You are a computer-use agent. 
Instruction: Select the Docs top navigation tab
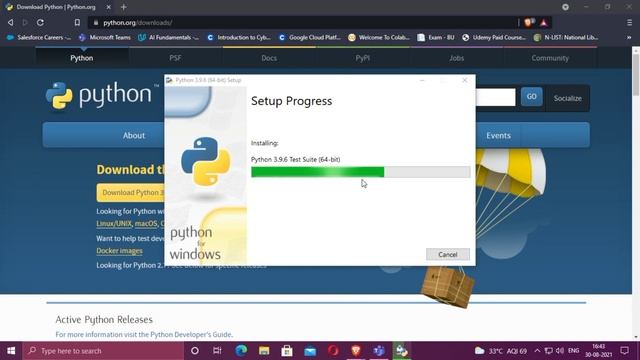tap(269, 58)
